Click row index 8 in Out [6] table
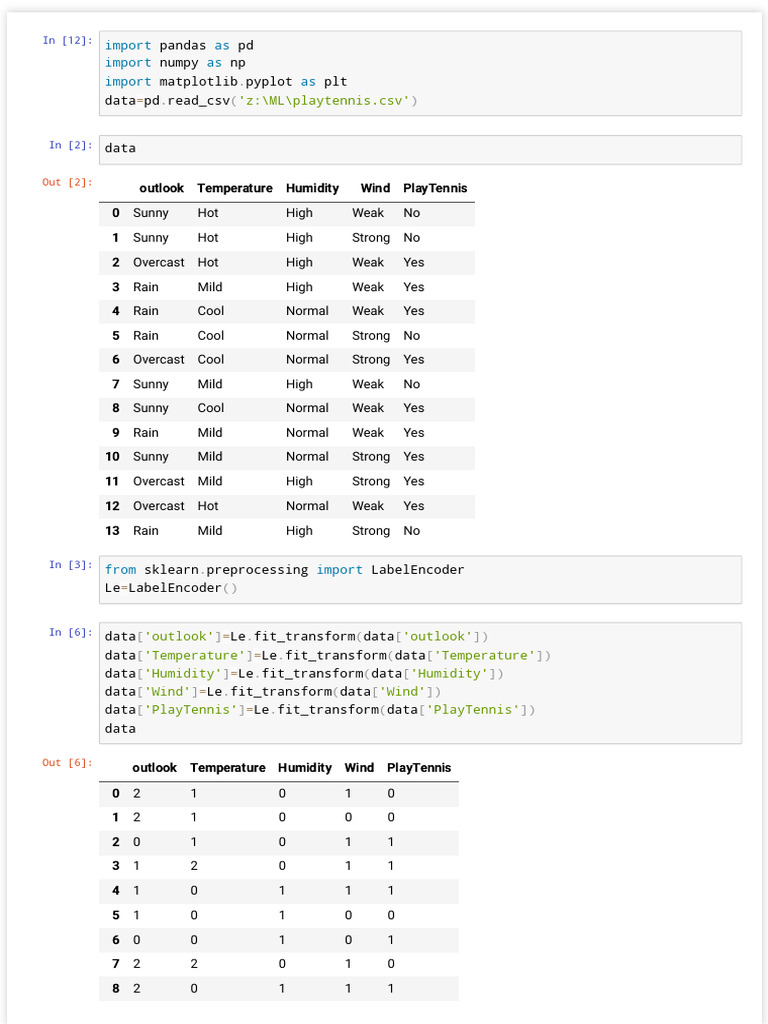The image size is (768, 1024). pyautogui.click(x=116, y=989)
